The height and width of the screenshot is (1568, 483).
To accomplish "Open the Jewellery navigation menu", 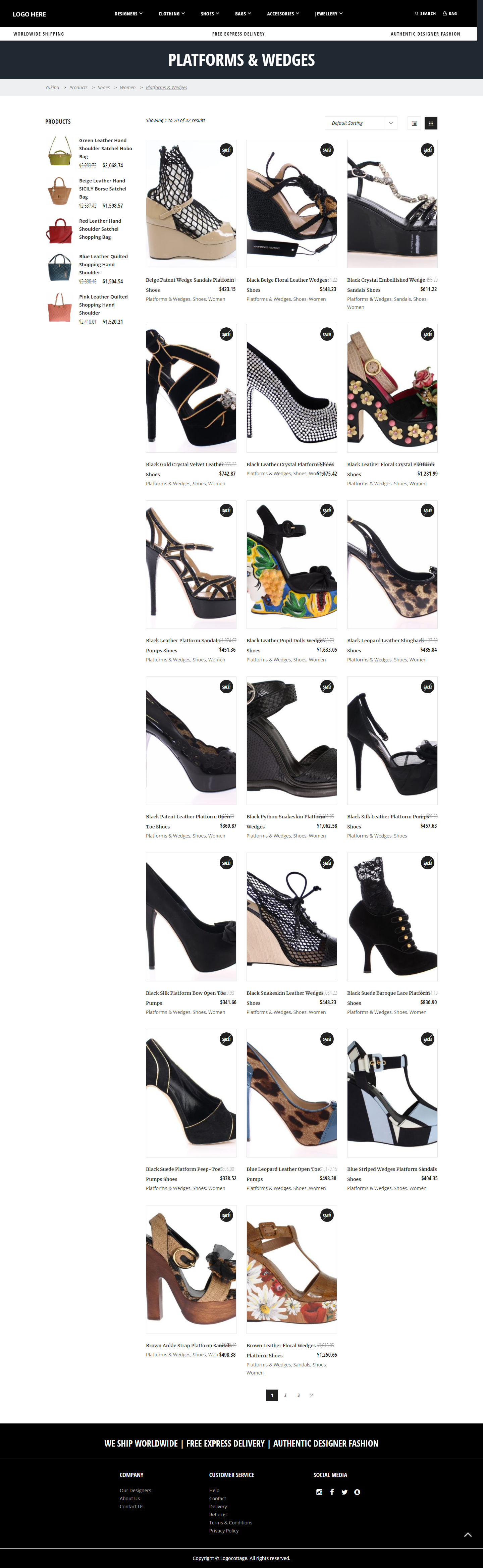I will click(329, 13).
